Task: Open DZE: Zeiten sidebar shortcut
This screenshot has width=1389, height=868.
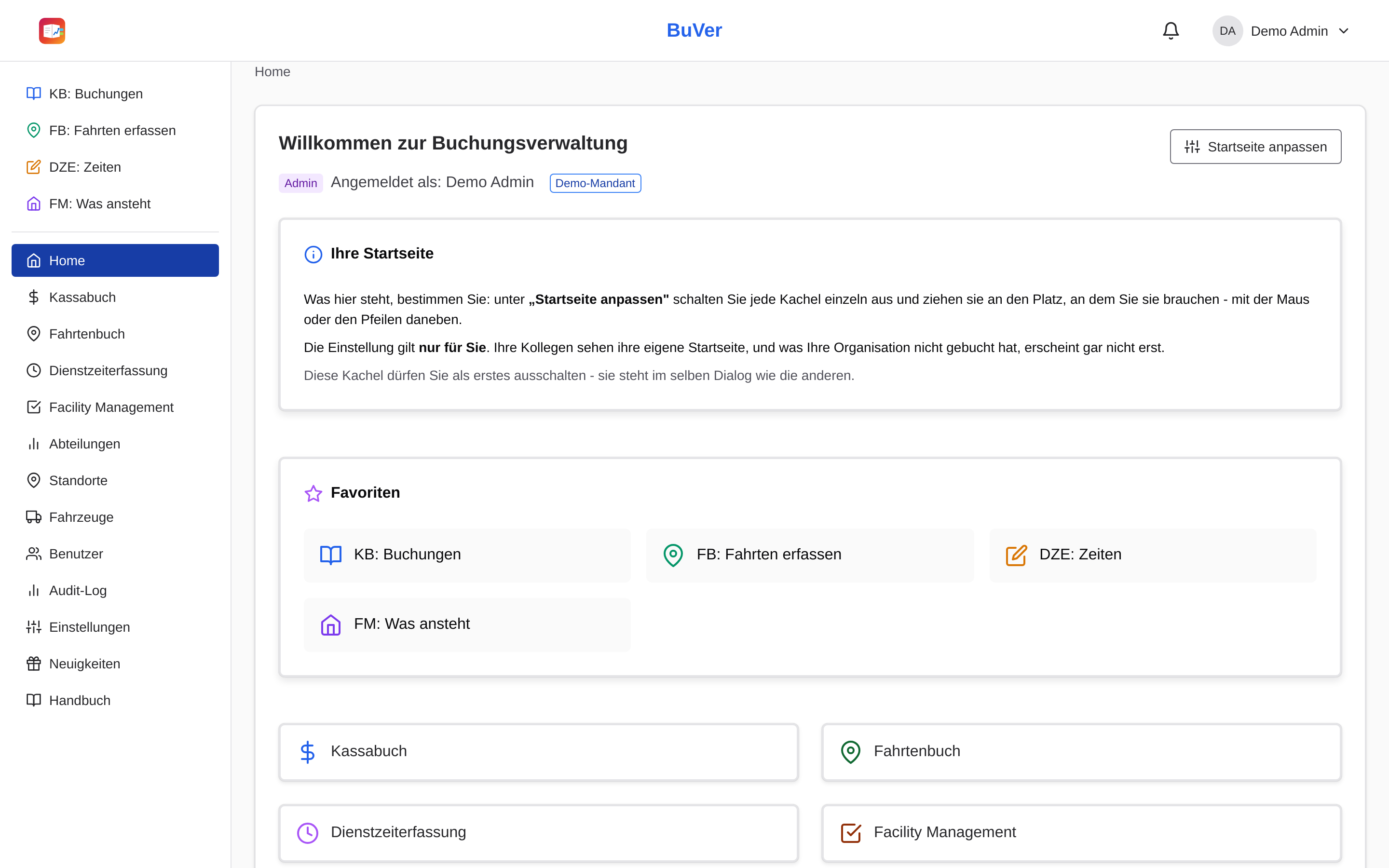Action: coord(115,167)
